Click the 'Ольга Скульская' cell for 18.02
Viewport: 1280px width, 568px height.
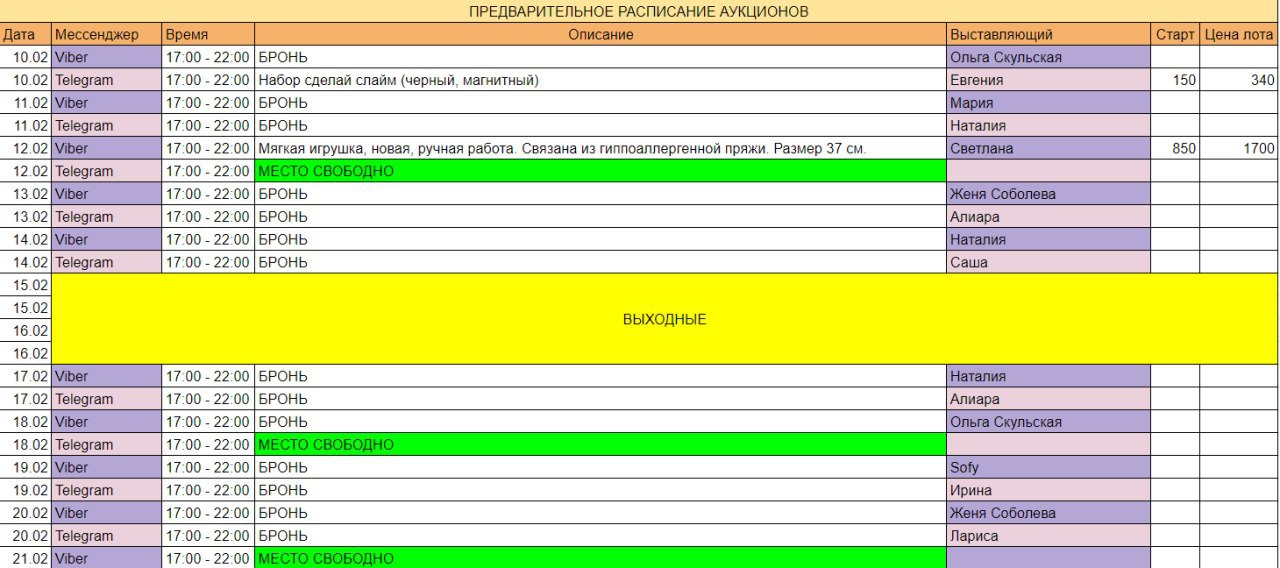(x=1049, y=422)
